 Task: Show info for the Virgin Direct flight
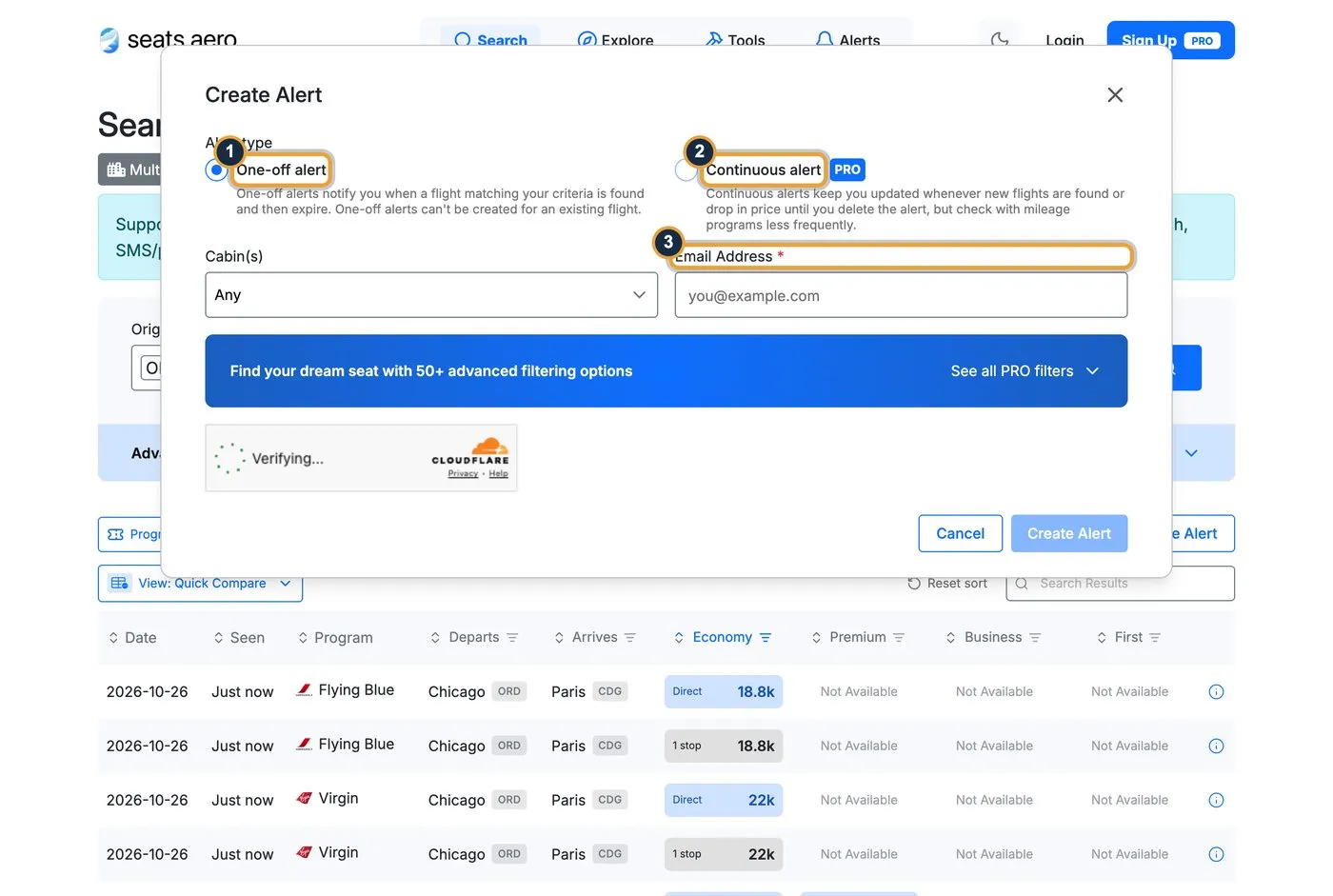(x=1216, y=801)
